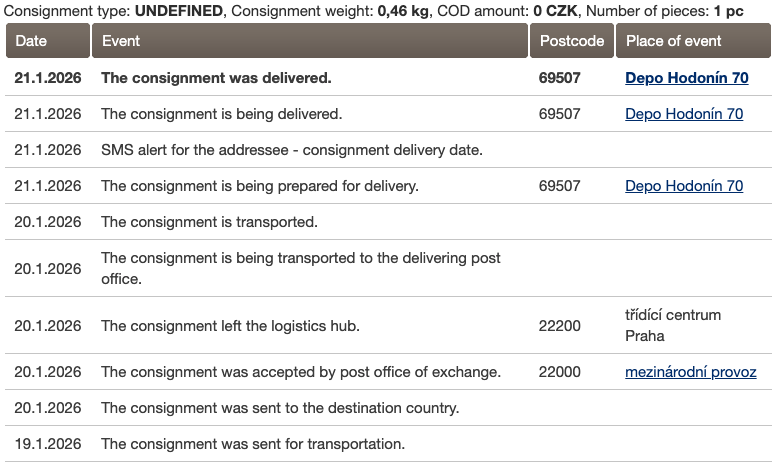Open Depo Hodonín 70 link in "prepared for delivery" row
This screenshot has height=466, width=777.
[684, 186]
